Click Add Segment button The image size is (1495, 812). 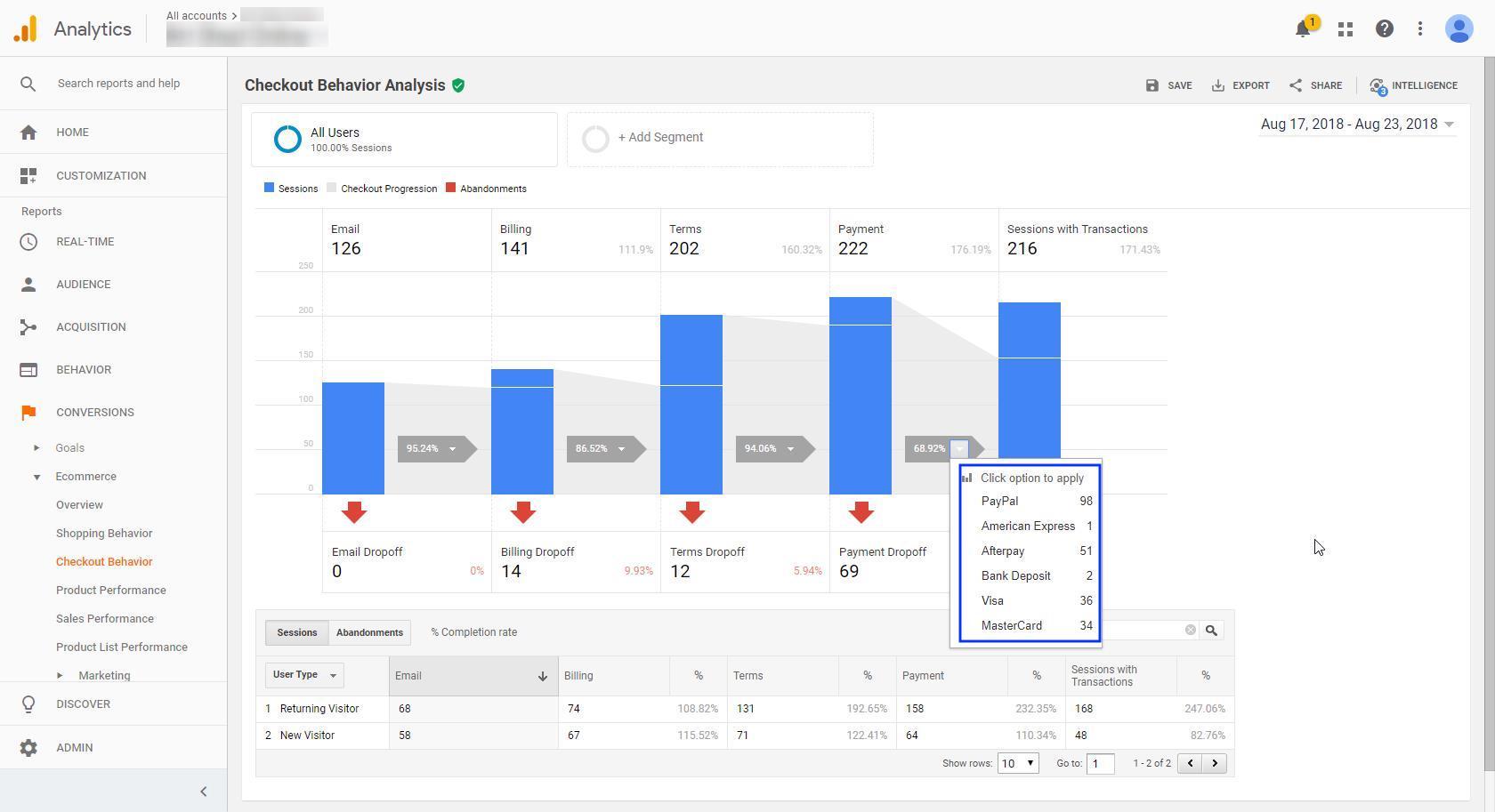(x=659, y=138)
